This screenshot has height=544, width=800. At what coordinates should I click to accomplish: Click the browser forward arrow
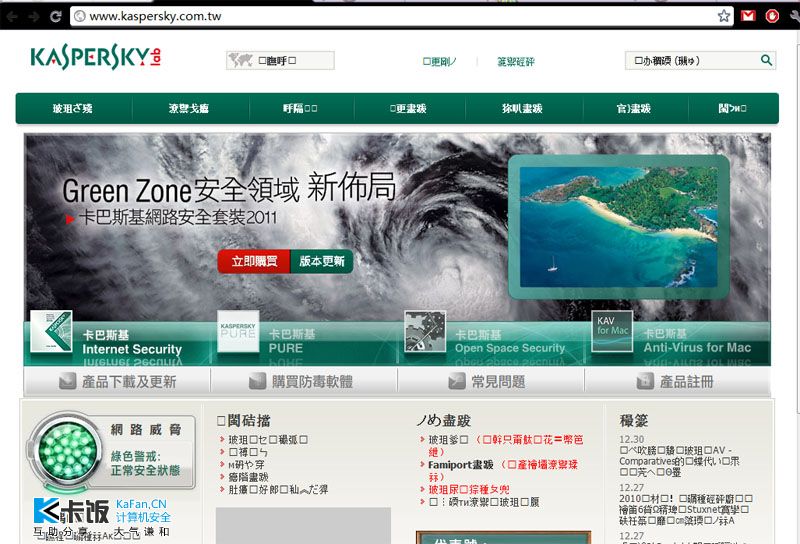[x=34, y=16]
